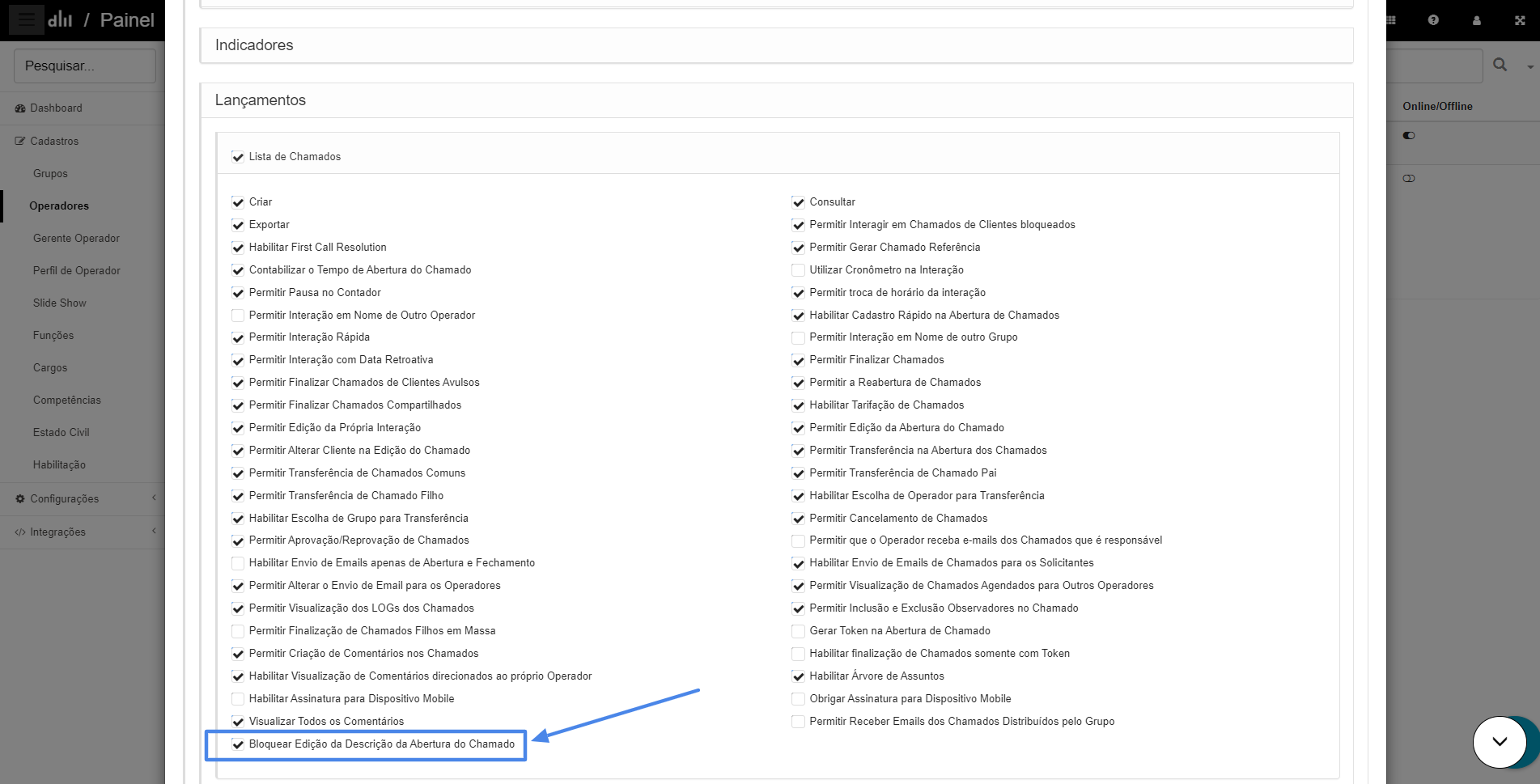Expand the Integrações sidebar menu arrow
The height and width of the screenshot is (784, 1540).
pos(154,532)
